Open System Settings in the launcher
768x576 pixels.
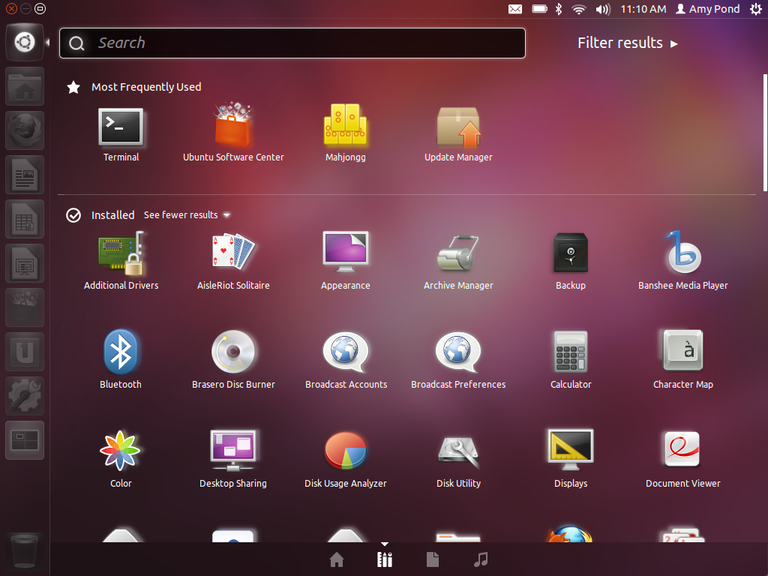24,396
